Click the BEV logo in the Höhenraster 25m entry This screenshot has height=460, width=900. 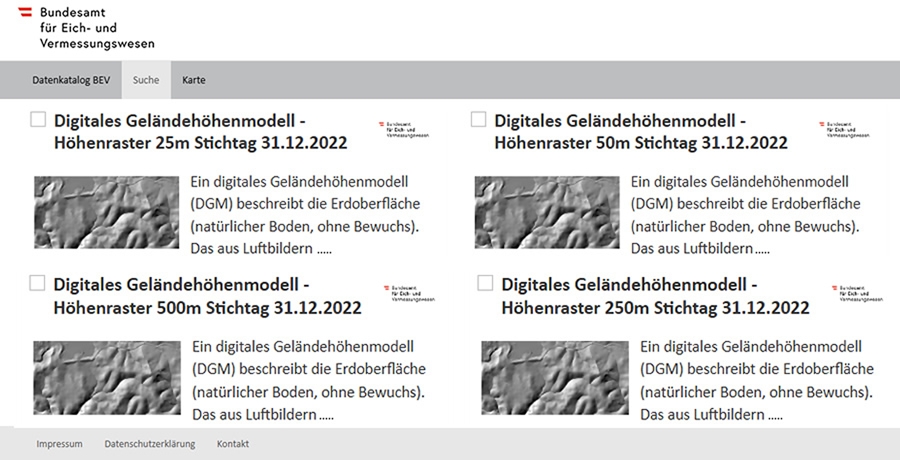pos(402,129)
